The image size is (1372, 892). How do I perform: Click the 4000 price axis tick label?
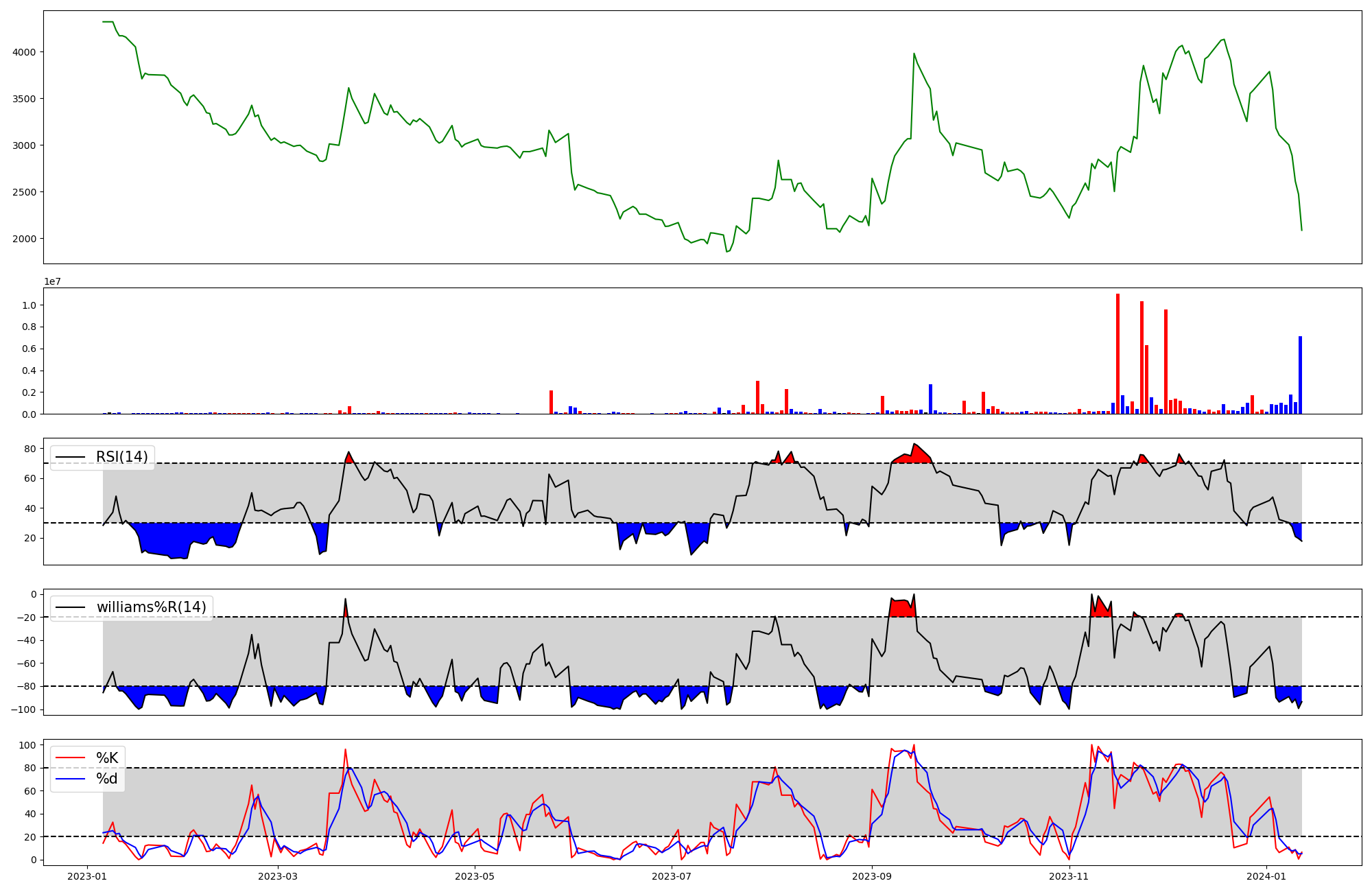point(25,52)
